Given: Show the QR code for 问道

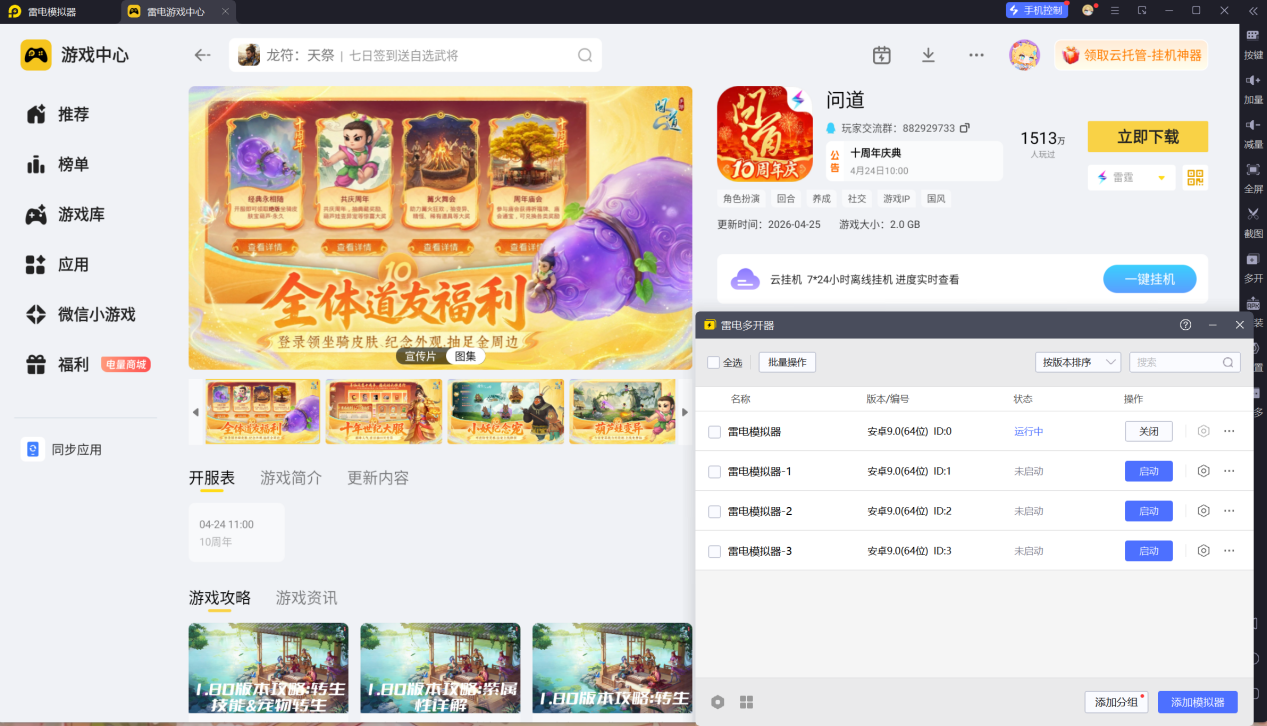Looking at the screenshot, I should point(1195,177).
